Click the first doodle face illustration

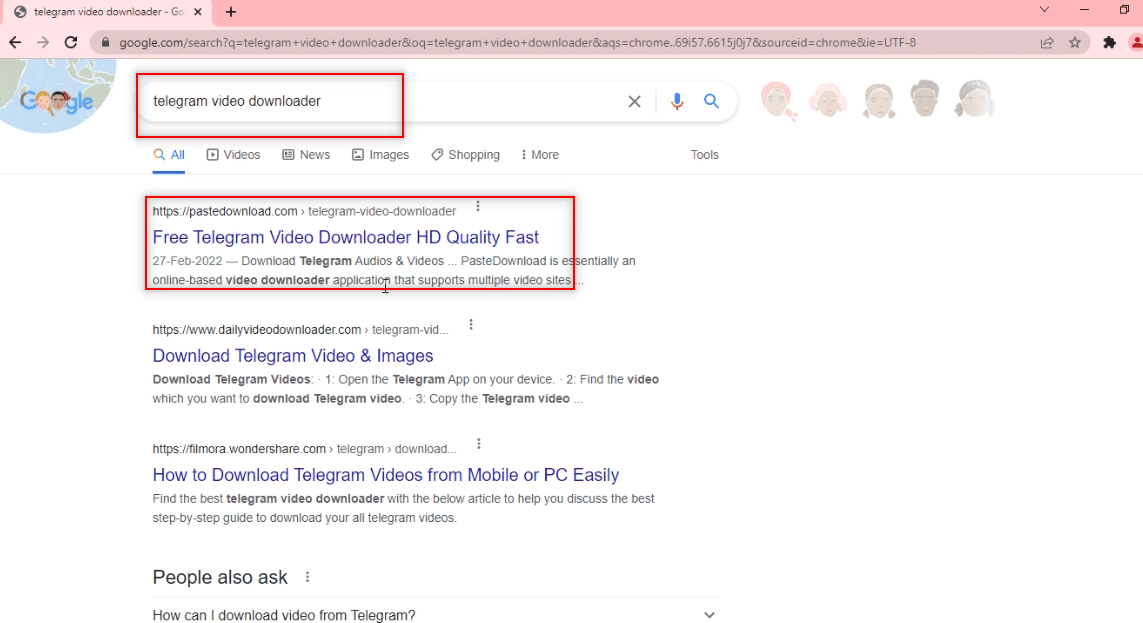click(x=778, y=100)
